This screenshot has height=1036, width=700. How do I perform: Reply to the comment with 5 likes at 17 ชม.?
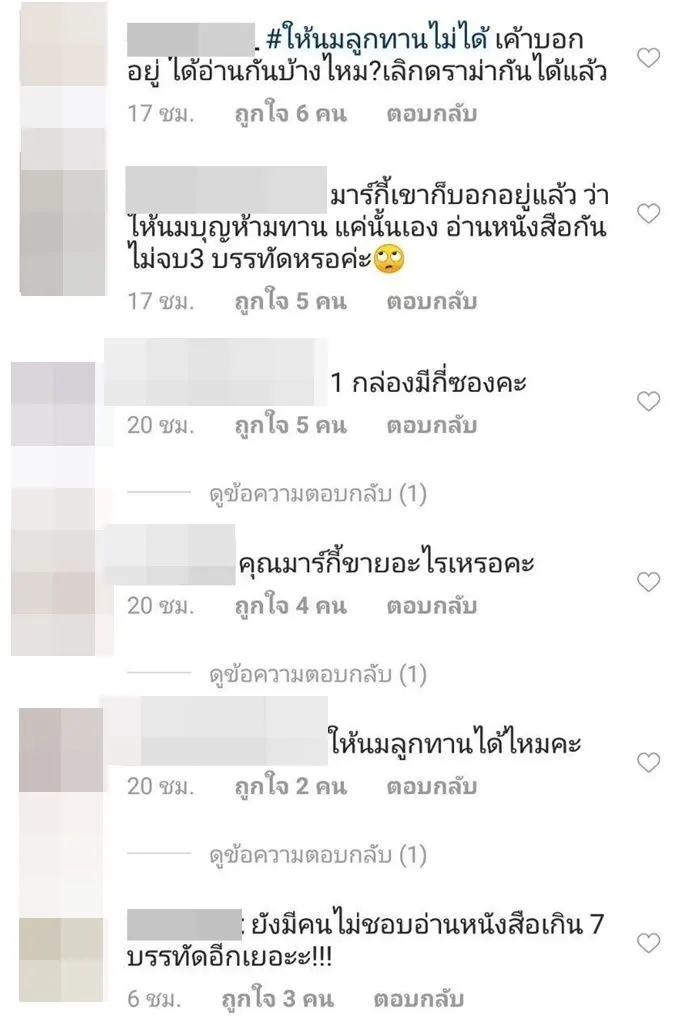(432, 301)
